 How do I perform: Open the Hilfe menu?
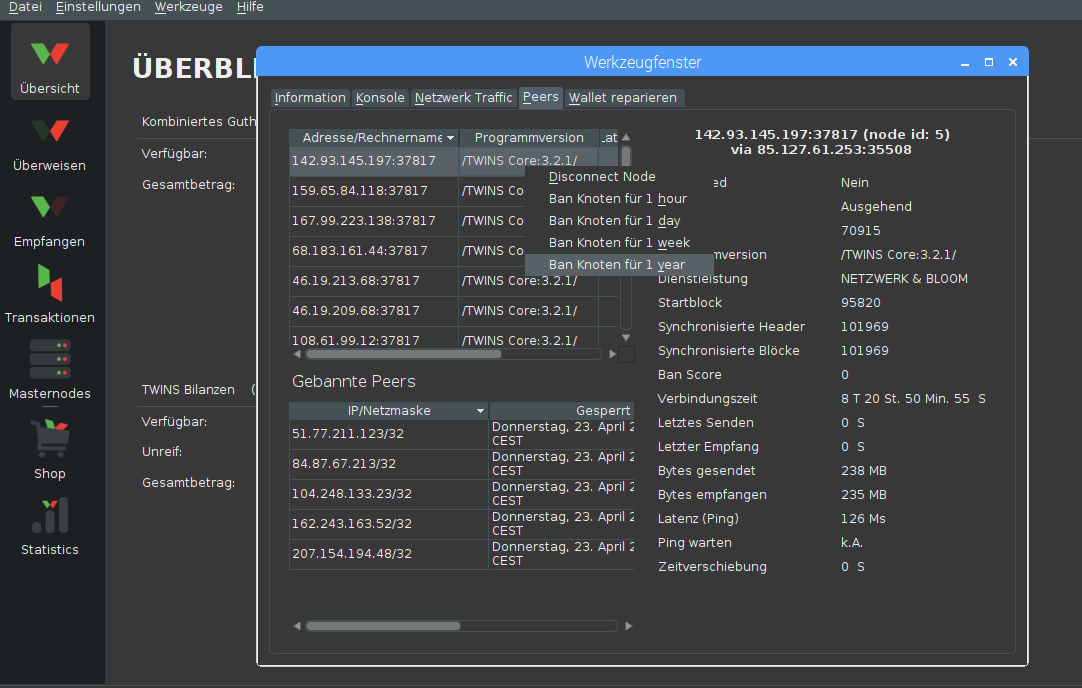point(250,7)
